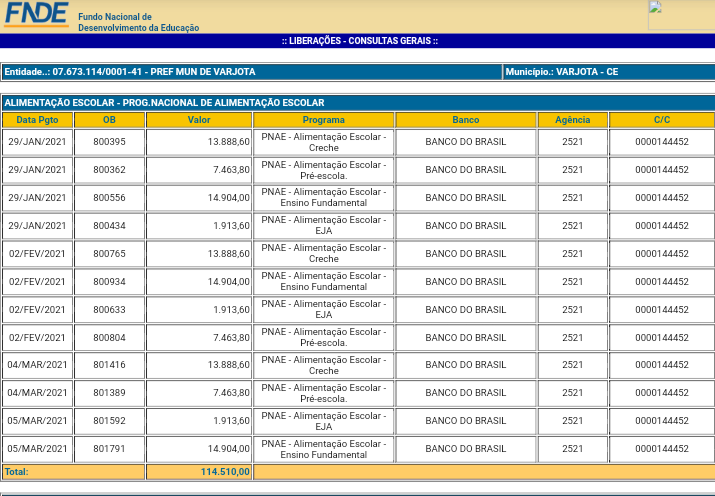
Task: Click OB number 801416
Action: tap(109, 365)
